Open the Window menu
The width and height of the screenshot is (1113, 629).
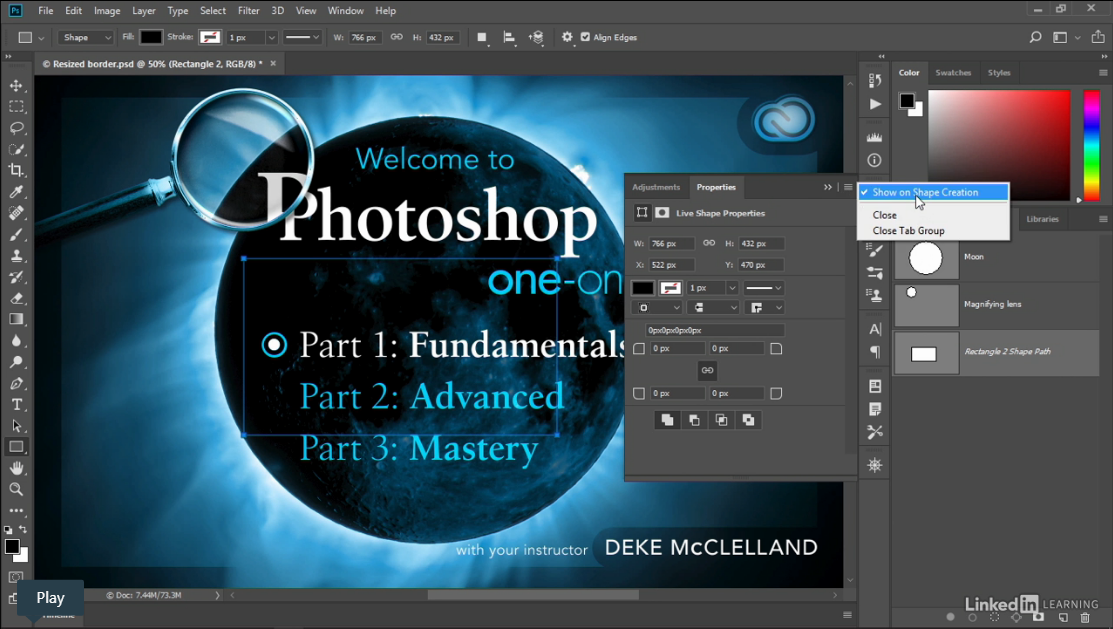pos(346,11)
